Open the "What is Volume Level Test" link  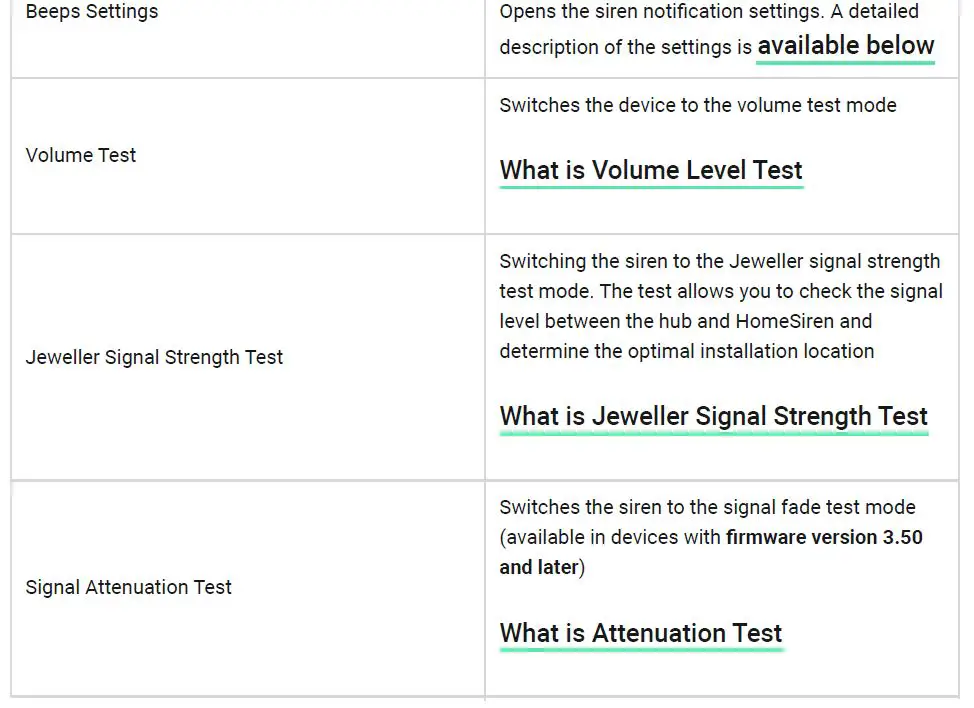click(x=651, y=170)
